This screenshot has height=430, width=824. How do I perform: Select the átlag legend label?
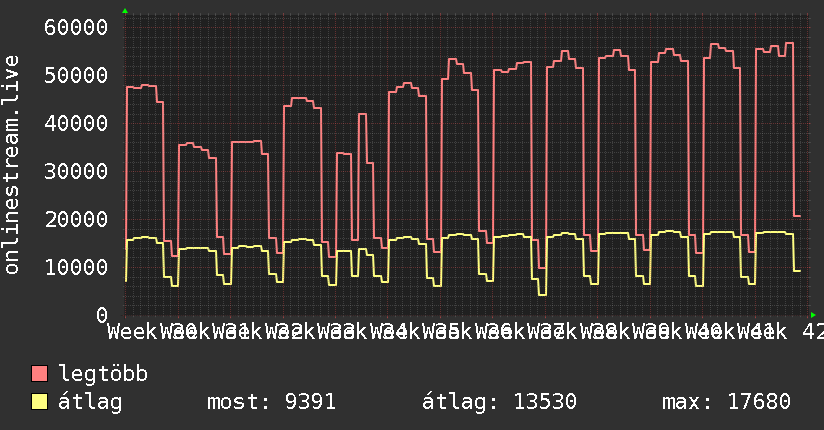coord(90,402)
